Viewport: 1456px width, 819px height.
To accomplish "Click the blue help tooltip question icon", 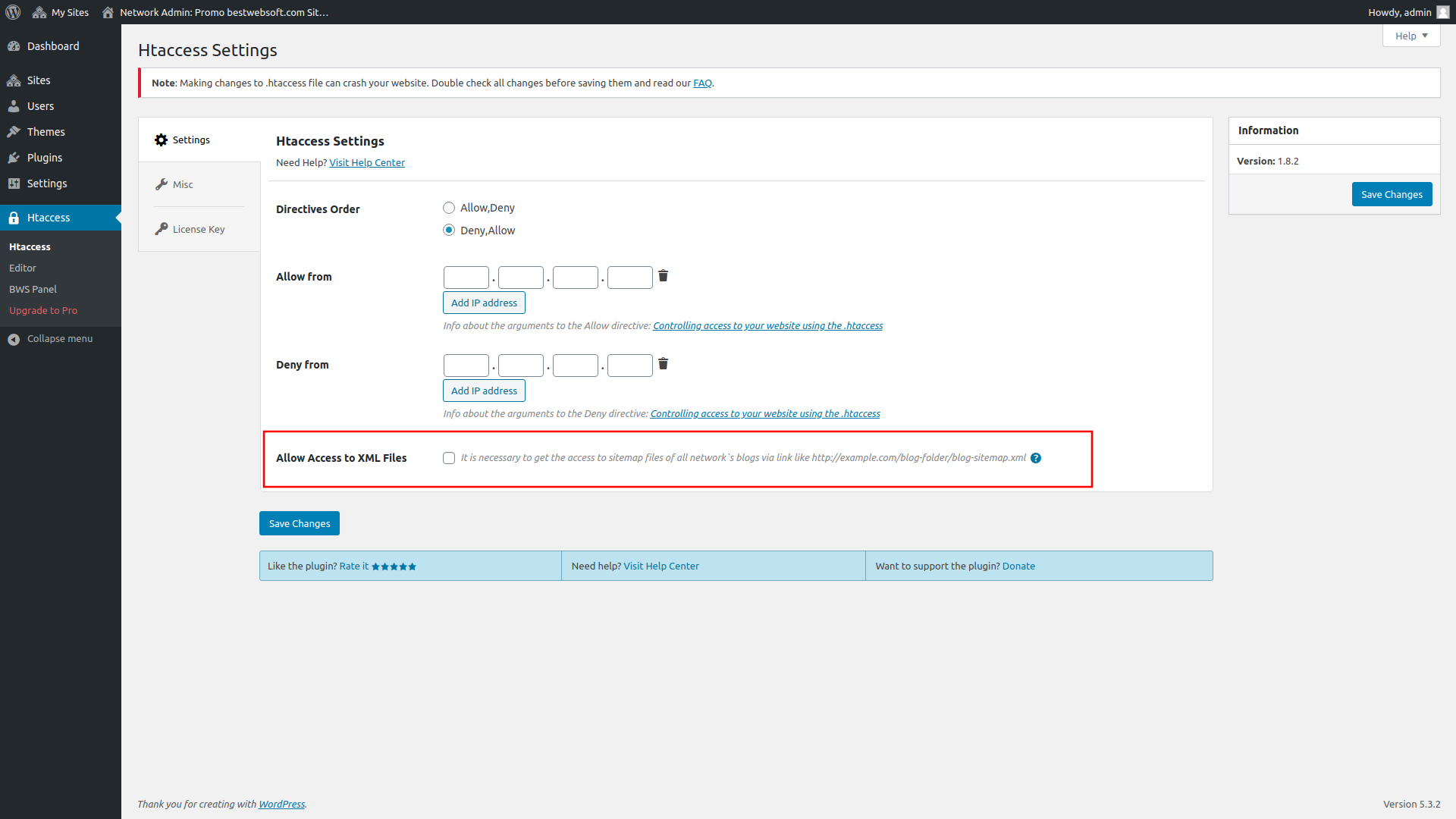I will tap(1036, 458).
